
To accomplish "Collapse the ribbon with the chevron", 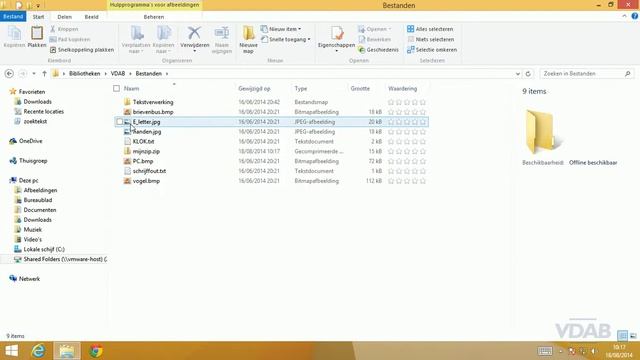I will click(x=624, y=16).
